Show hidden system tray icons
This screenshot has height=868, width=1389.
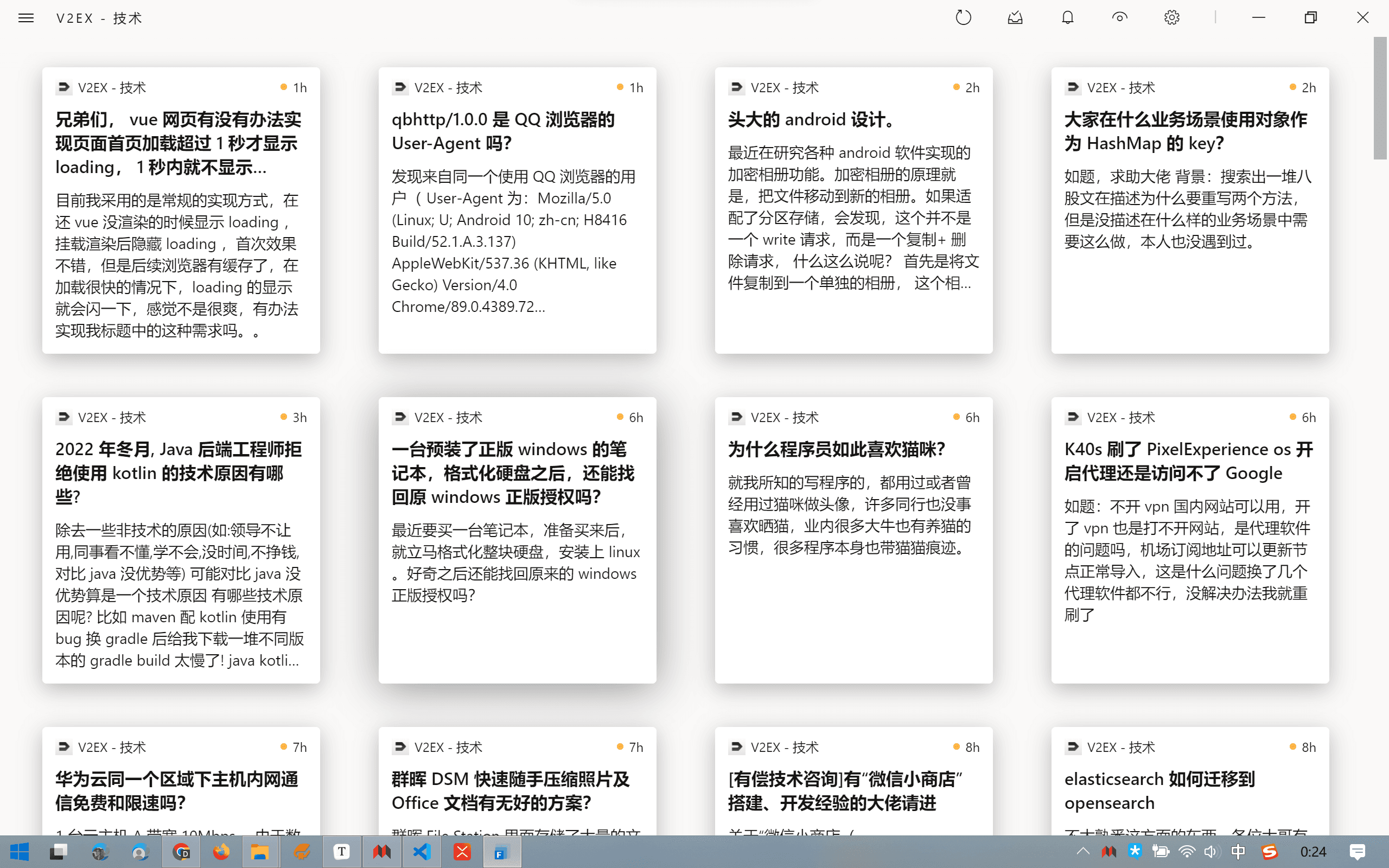point(1082,851)
